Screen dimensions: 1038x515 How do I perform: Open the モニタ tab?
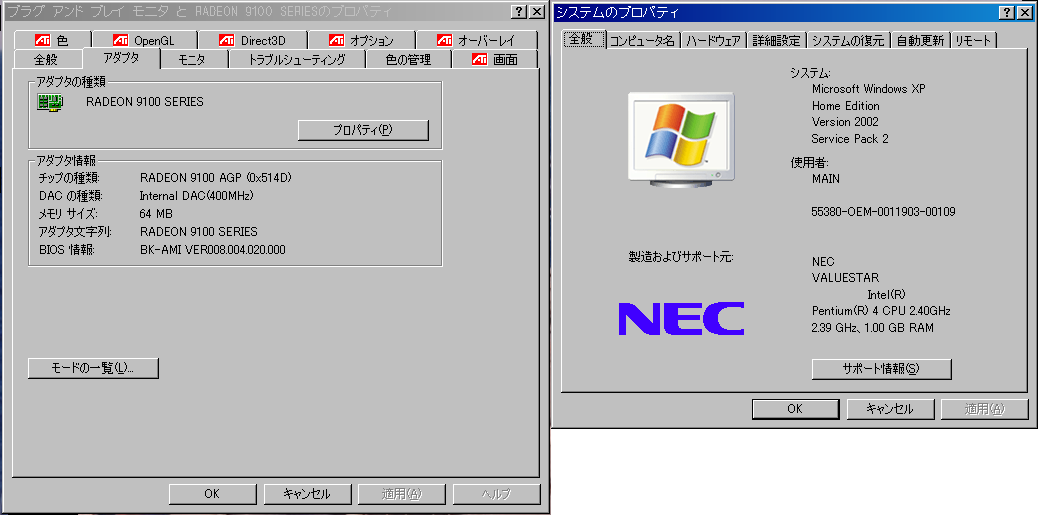[193, 60]
